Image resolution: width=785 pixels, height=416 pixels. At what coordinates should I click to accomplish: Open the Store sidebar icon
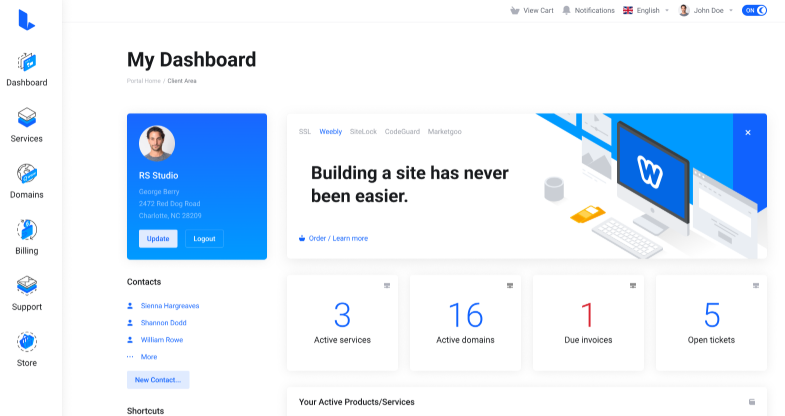coord(27,342)
